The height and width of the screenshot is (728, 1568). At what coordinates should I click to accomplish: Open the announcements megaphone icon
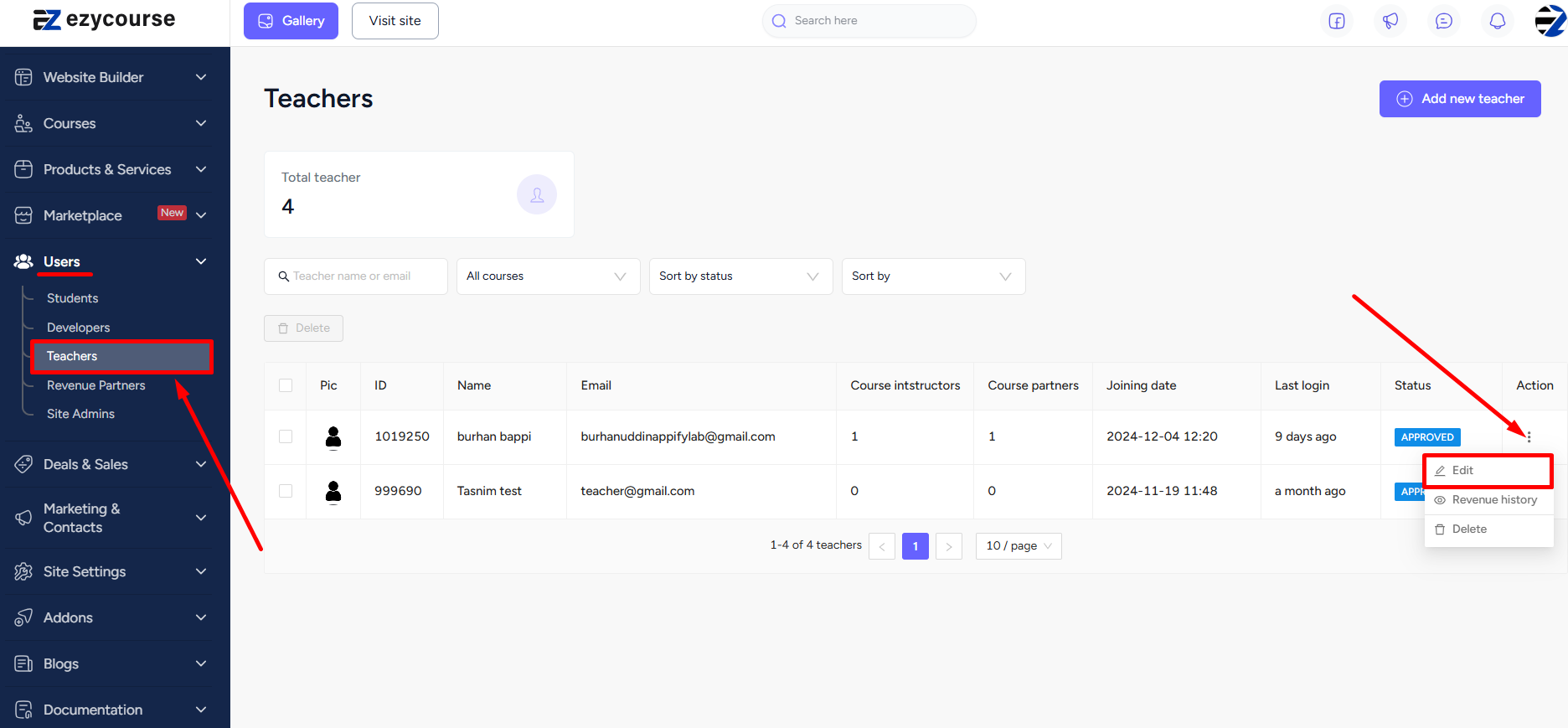click(x=1390, y=21)
